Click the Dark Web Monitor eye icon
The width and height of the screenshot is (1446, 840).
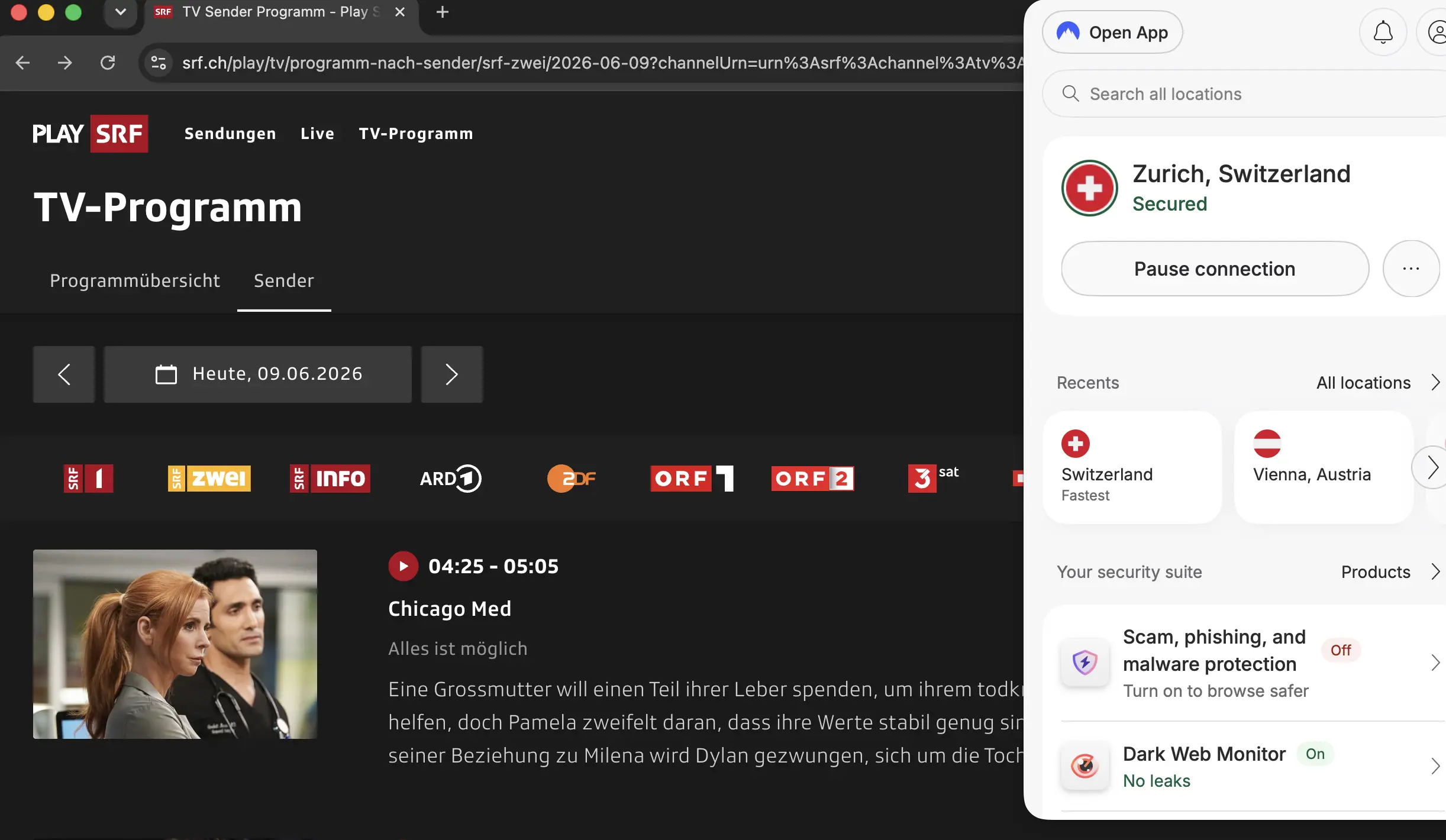(1085, 766)
